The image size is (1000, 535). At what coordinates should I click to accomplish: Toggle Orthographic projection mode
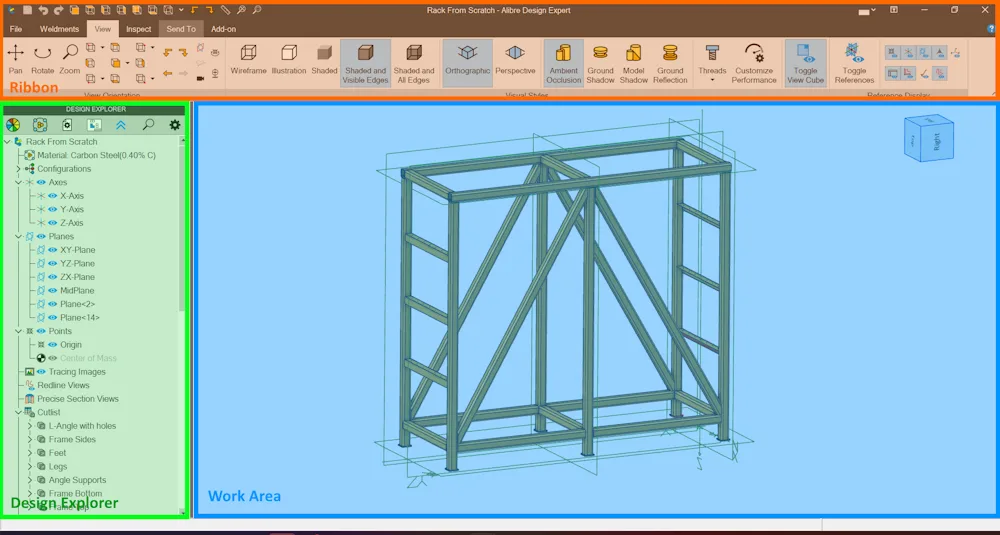pos(467,63)
